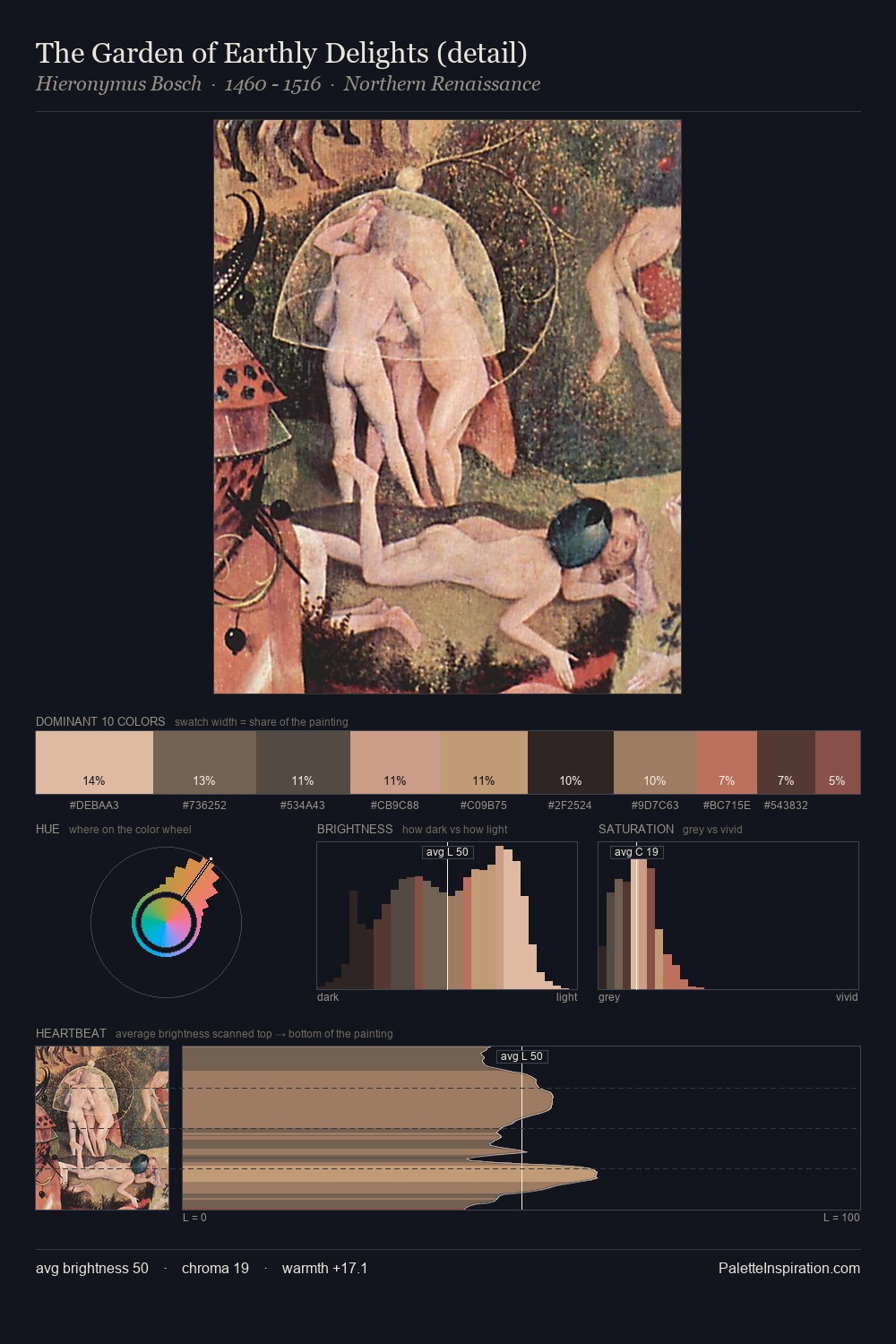
Task: Click the 'L = 0' axis label
Action: [194, 1217]
